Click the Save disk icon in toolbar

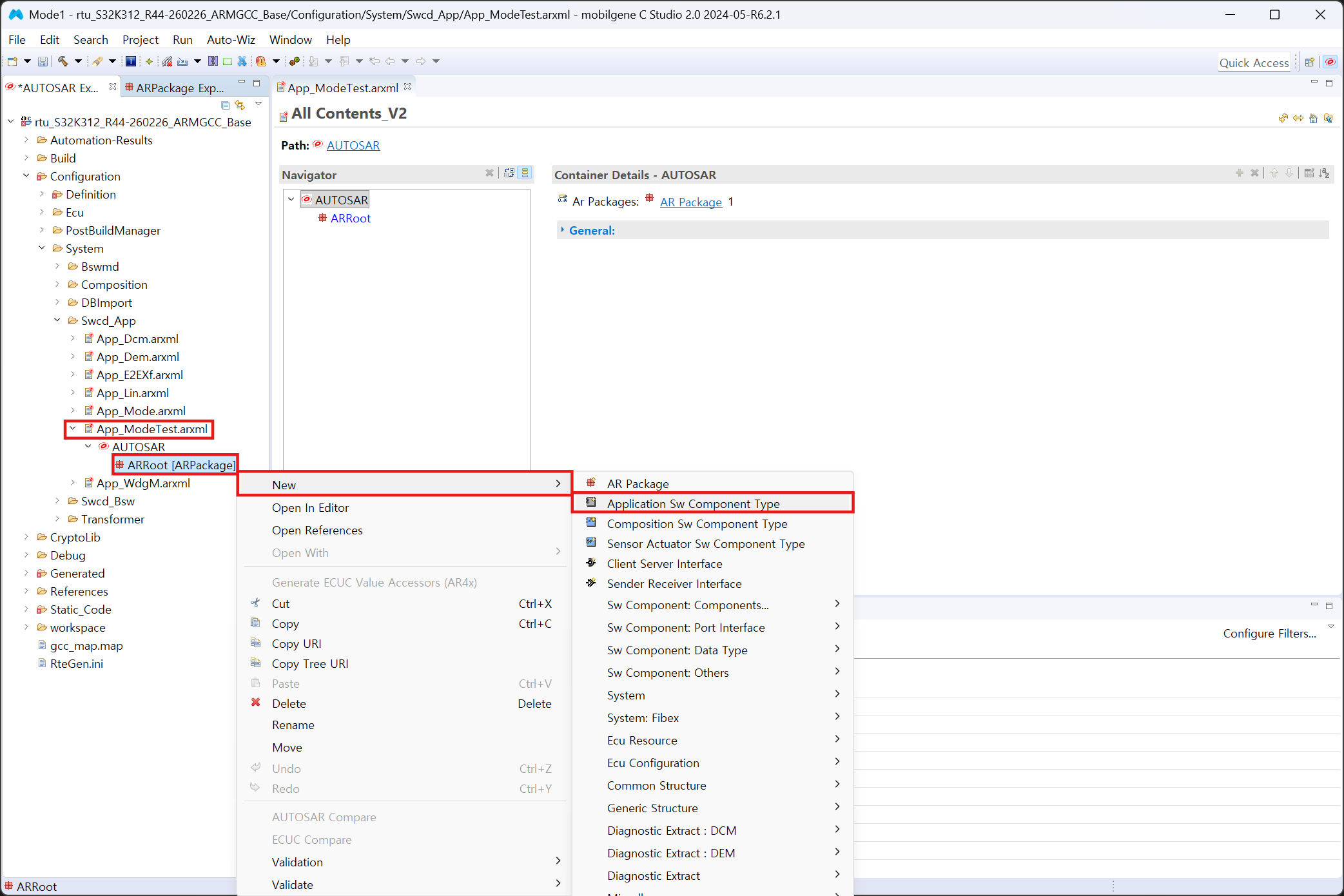coord(43,61)
